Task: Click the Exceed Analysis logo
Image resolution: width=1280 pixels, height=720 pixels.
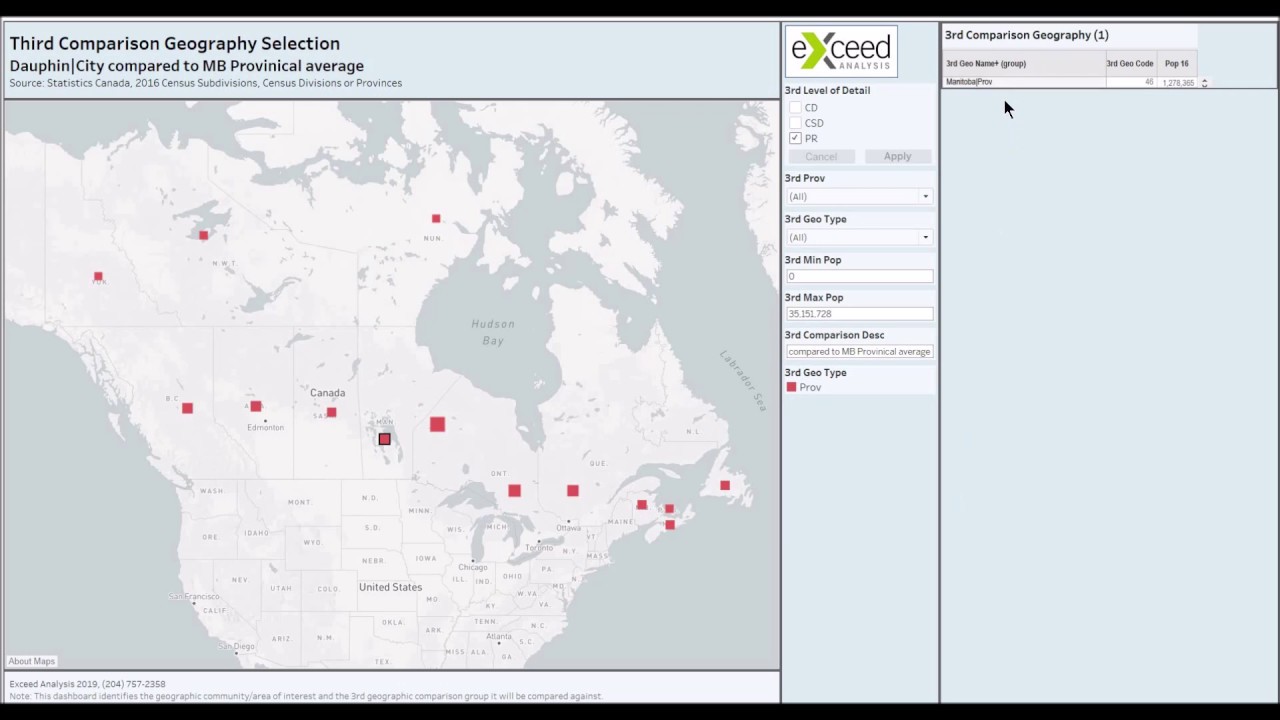Action: point(841,52)
